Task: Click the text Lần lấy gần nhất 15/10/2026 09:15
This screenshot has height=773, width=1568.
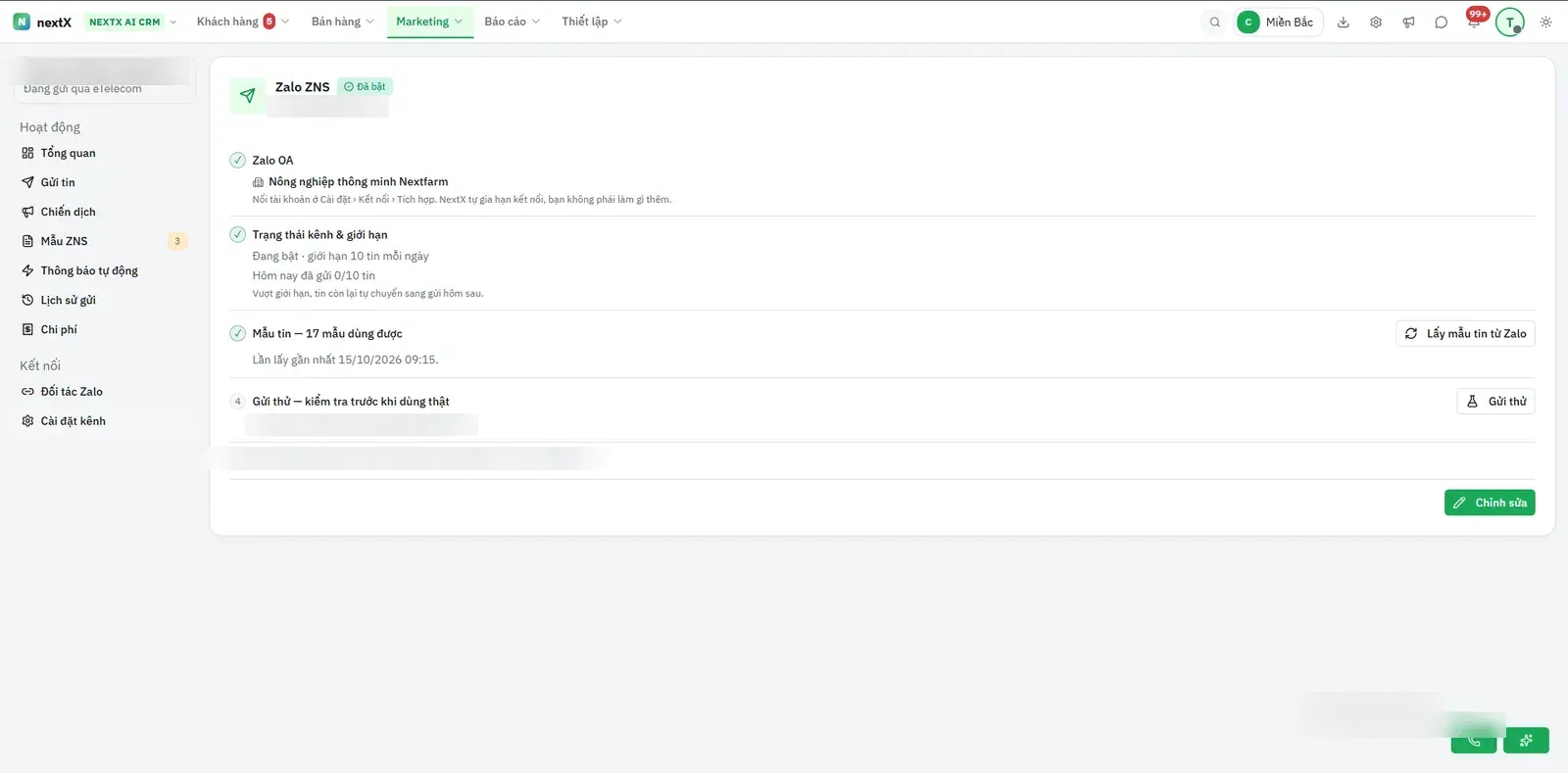Action: click(345, 360)
